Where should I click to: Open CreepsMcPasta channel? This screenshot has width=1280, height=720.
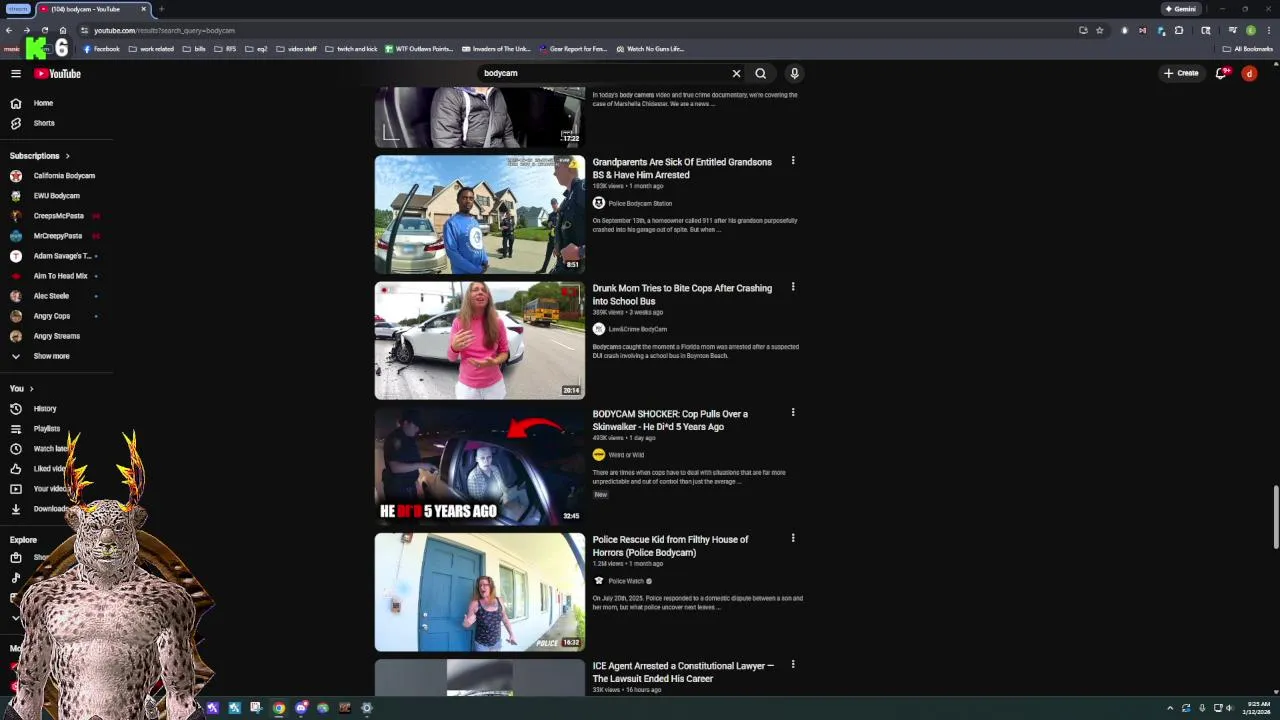click(56, 216)
